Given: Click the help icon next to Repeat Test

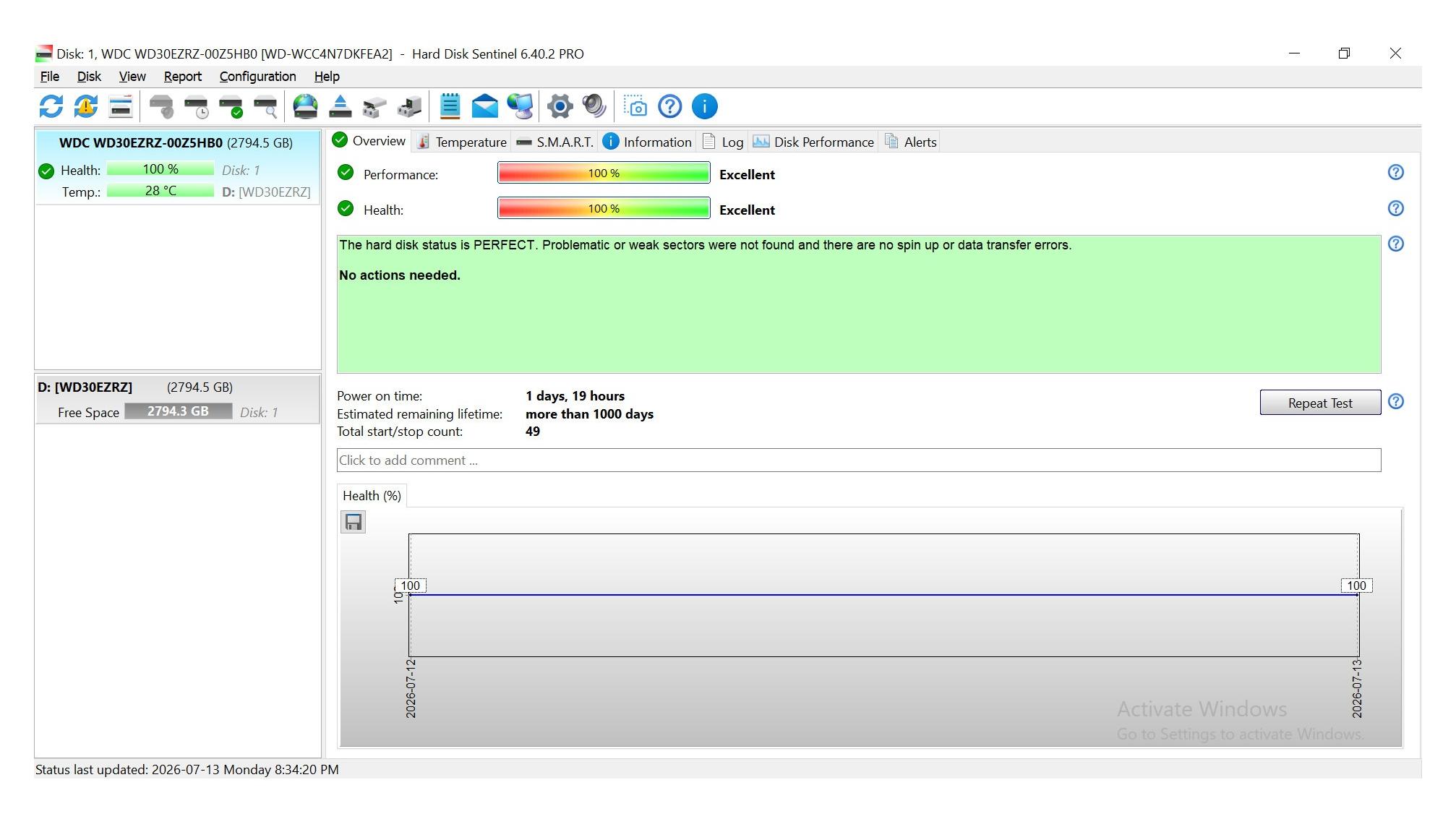Looking at the screenshot, I should (x=1396, y=401).
